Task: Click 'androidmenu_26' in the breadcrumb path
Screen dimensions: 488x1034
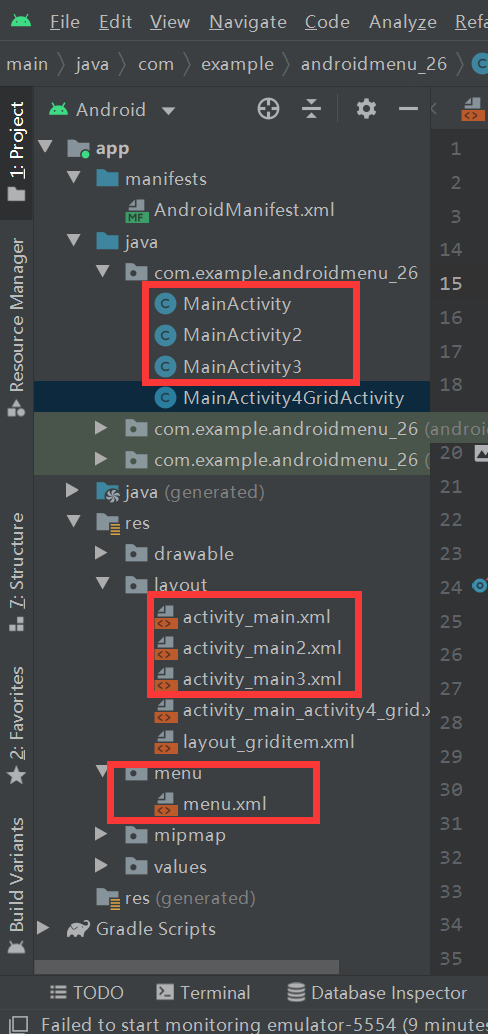Action: (x=374, y=64)
